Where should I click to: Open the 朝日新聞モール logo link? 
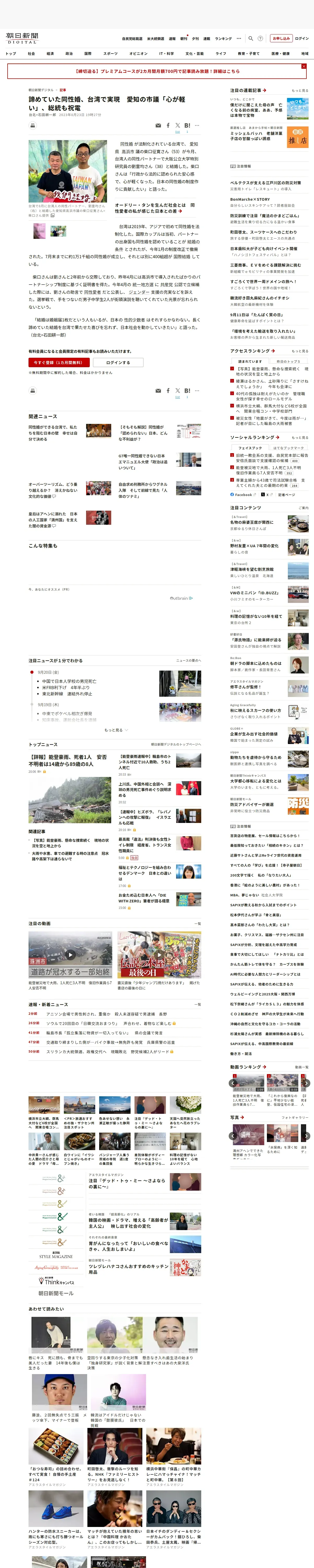tap(56, 1294)
